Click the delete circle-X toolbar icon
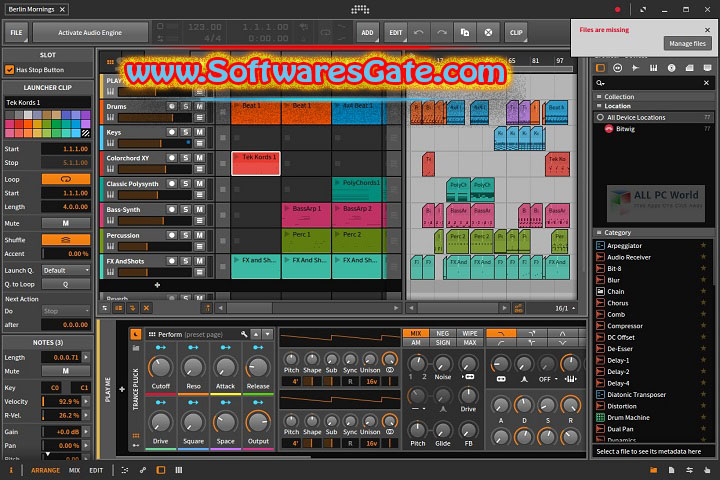 [x=488, y=33]
